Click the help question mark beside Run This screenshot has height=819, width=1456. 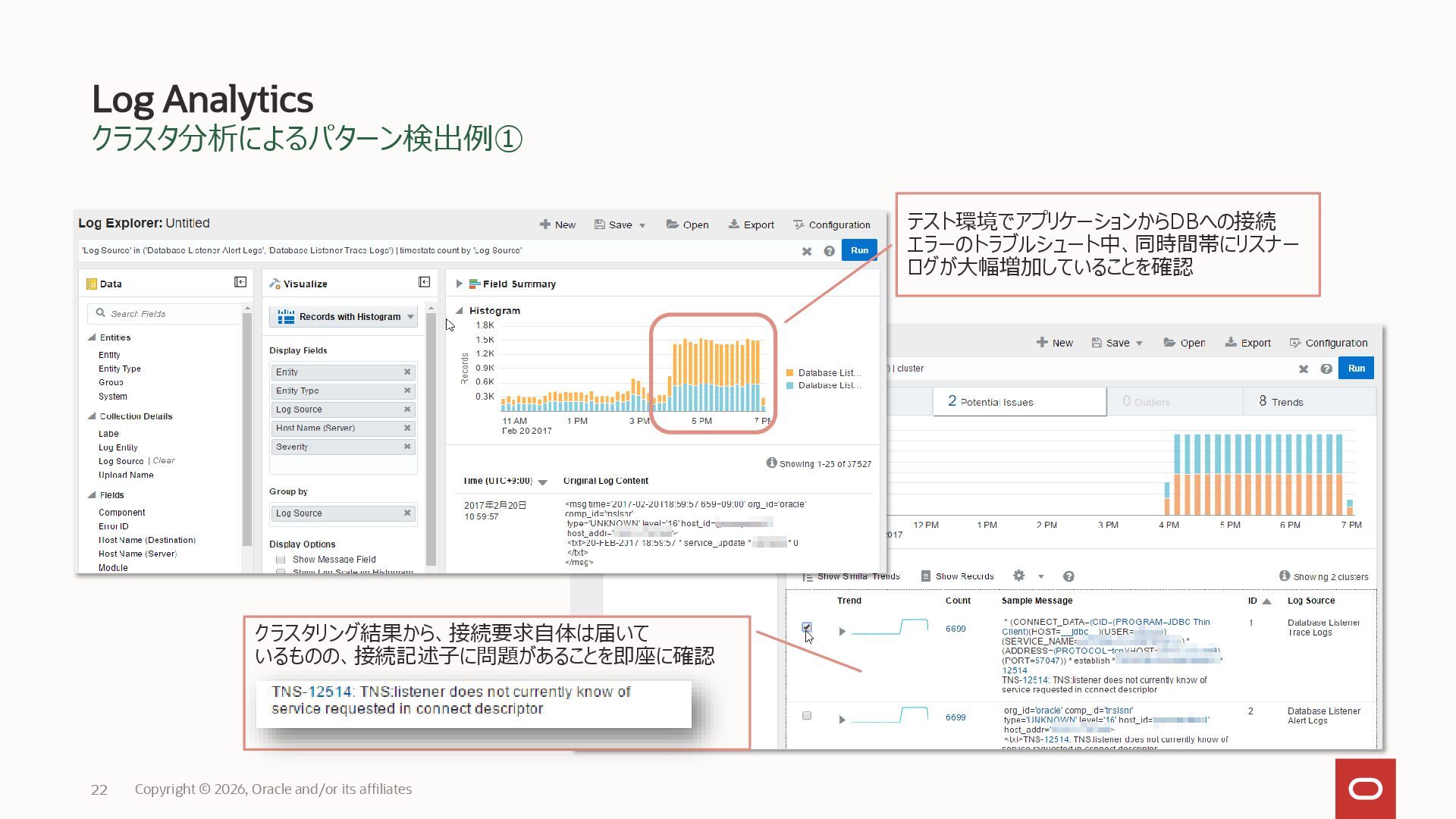click(x=830, y=251)
